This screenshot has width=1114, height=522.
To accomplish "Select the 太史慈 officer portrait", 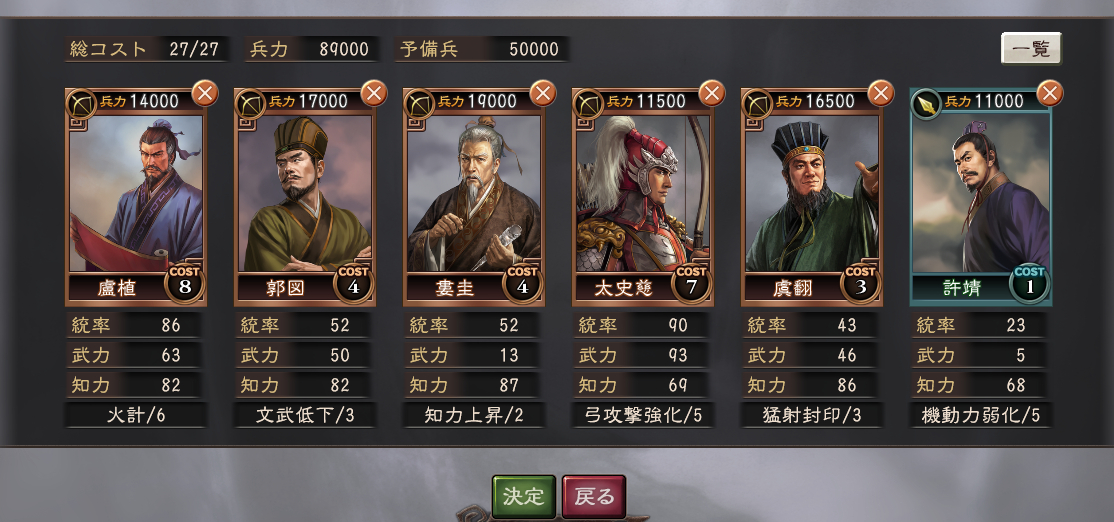I will click(643, 193).
